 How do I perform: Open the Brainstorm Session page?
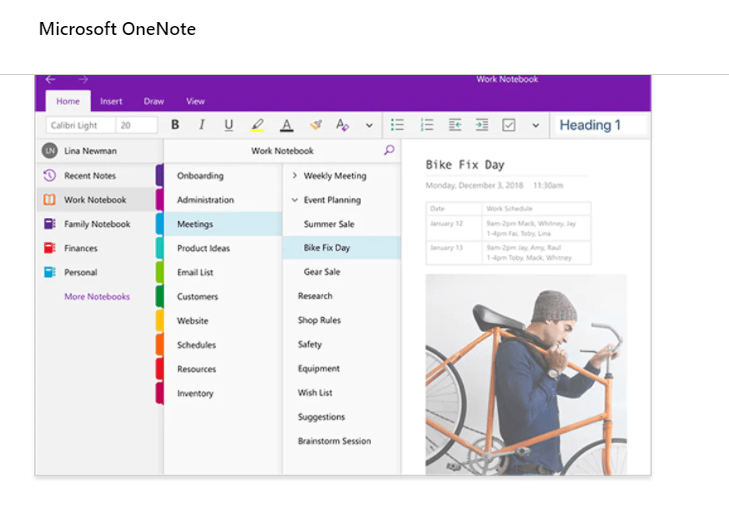pyautogui.click(x=341, y=441)
